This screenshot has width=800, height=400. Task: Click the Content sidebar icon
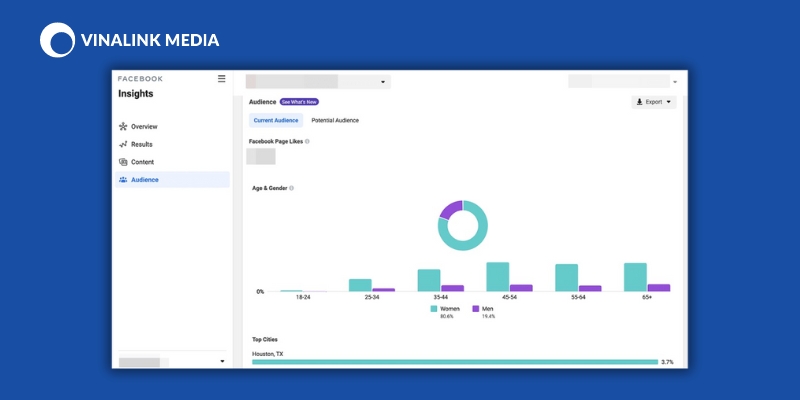click(123, 162)
